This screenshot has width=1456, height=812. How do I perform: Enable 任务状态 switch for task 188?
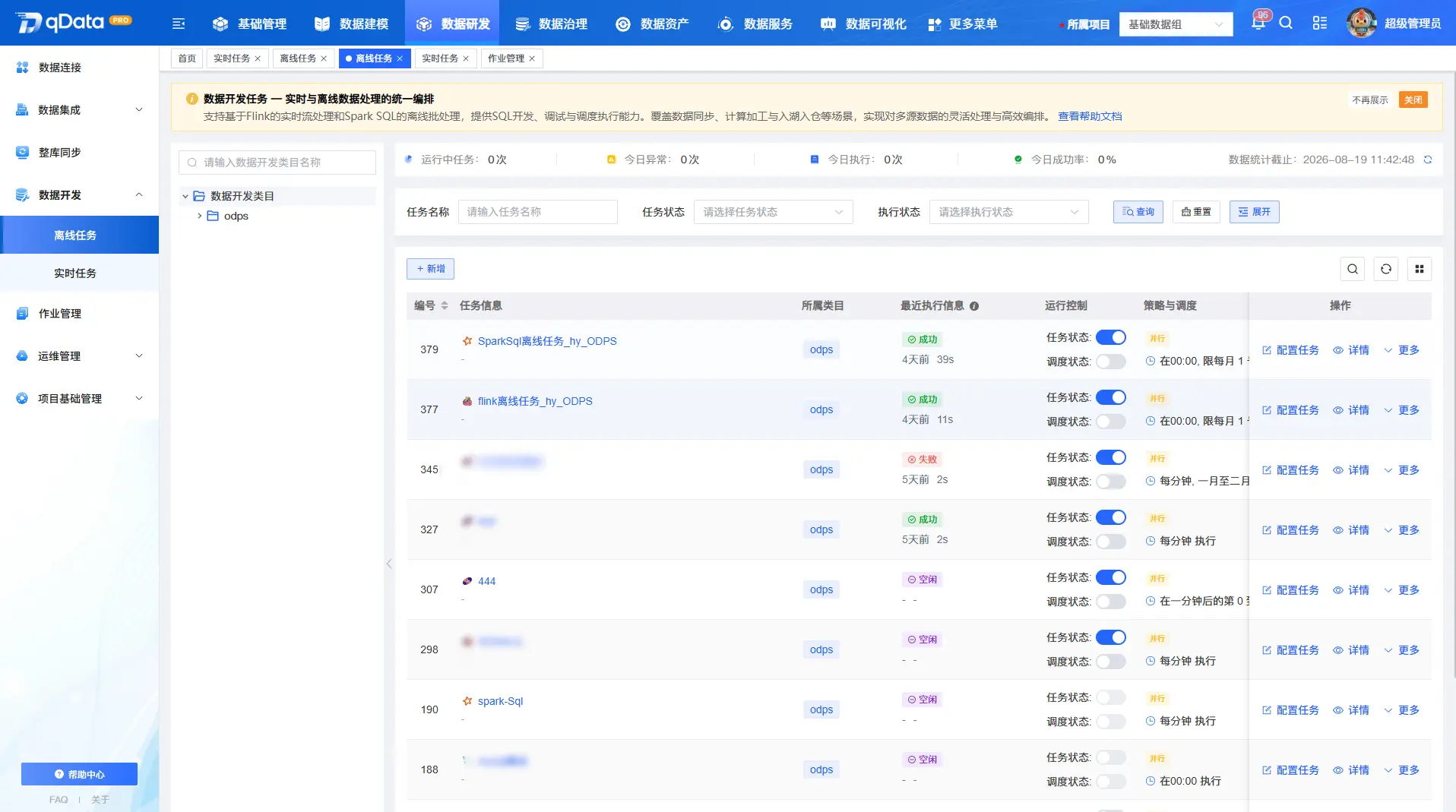[1110, 757]
